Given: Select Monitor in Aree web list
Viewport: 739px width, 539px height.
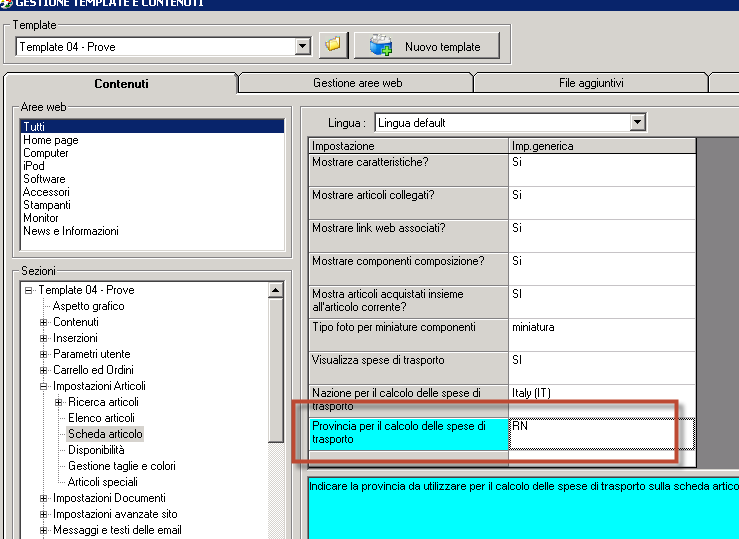Looking at the screenshot, I should pos(152,218).
